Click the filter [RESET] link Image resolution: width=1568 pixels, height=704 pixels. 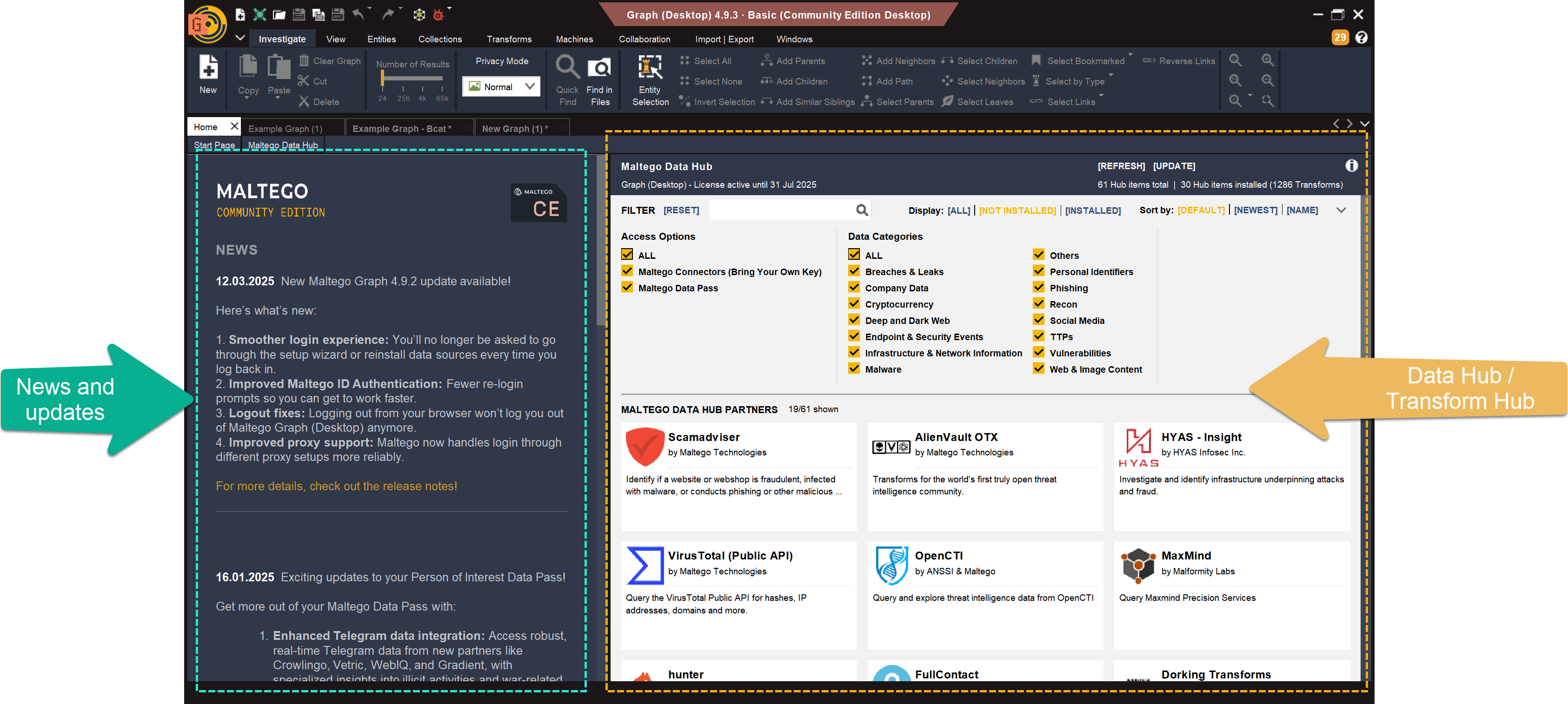(681, 210)
